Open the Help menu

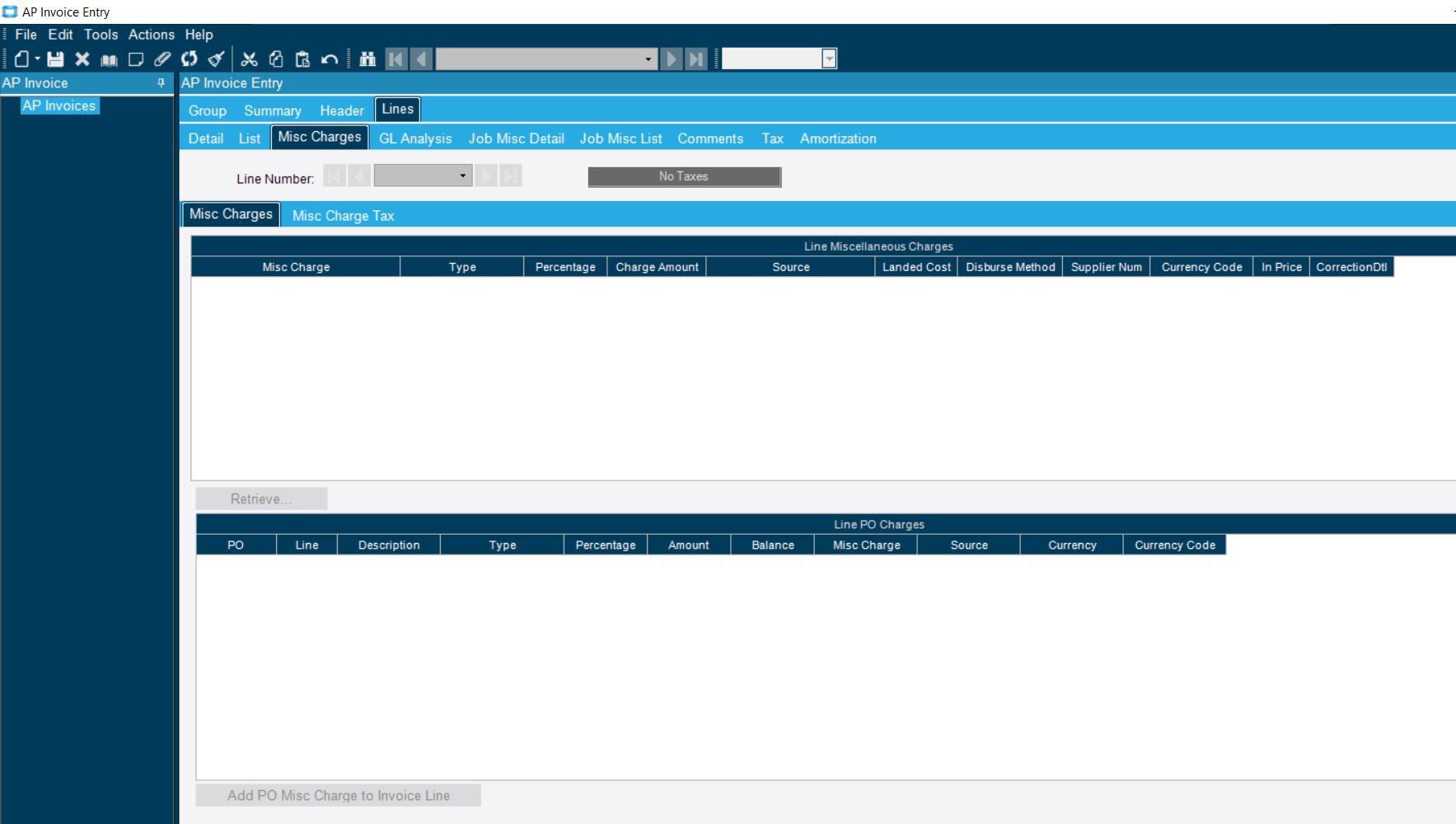199,35
